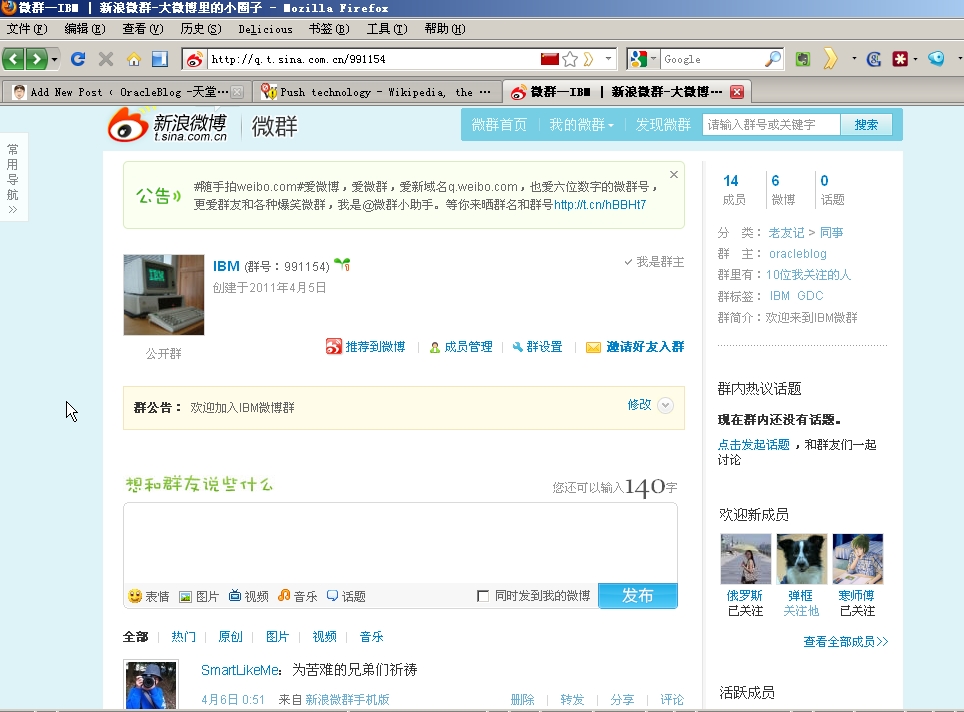
Task: Open the 书签 menu
Action: click(329, 29)
